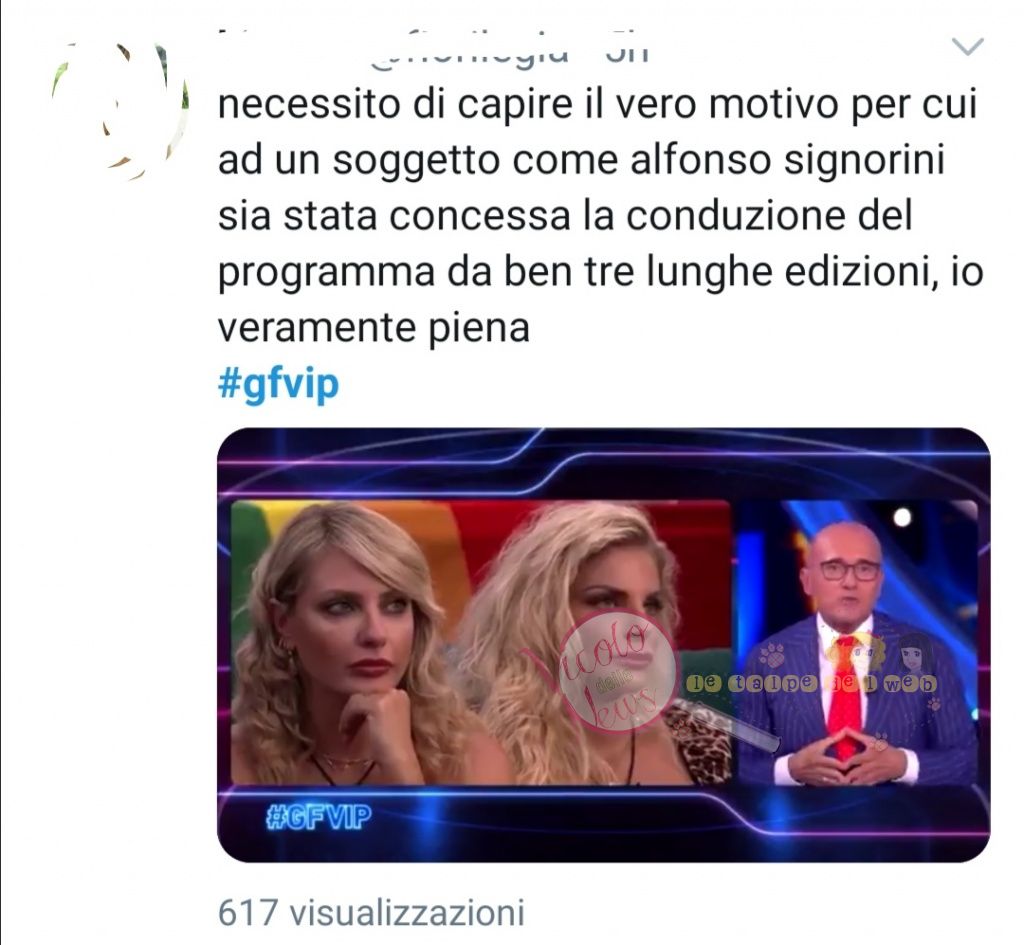The image size is (1024, 945).
Task: Play the embedded GFVIP video clip
Action: (x=603, y=645)
